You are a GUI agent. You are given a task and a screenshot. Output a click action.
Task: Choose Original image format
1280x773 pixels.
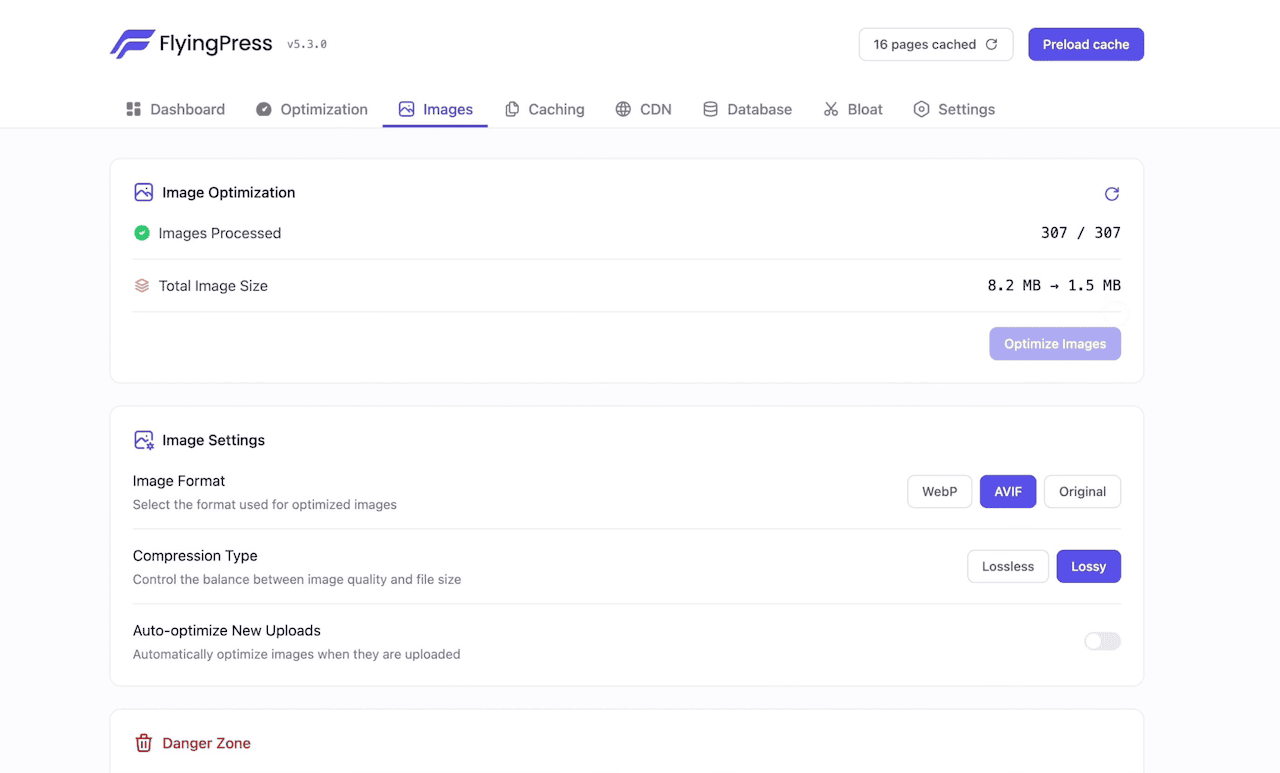coord(1082,492)
